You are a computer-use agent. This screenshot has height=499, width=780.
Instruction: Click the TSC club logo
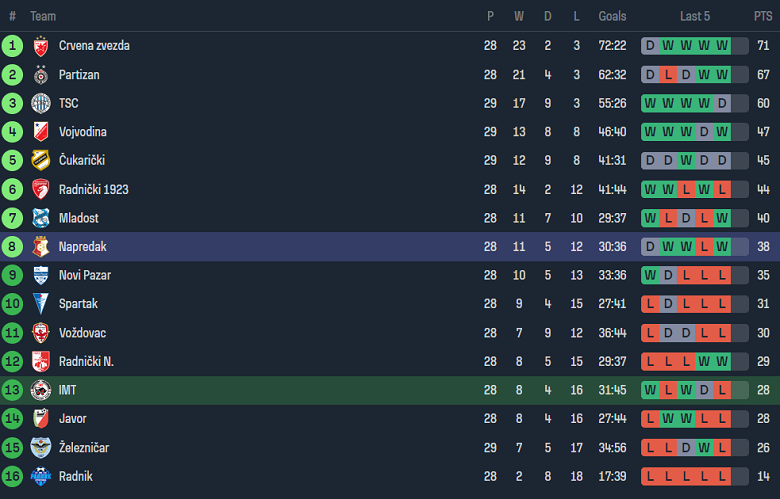click(x=41, y=103)
